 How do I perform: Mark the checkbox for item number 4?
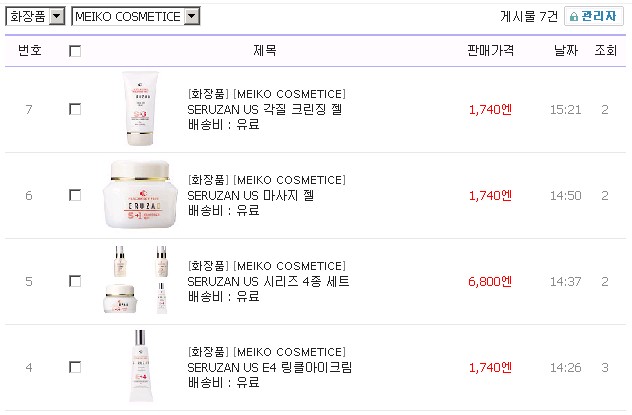pos(75,367)
